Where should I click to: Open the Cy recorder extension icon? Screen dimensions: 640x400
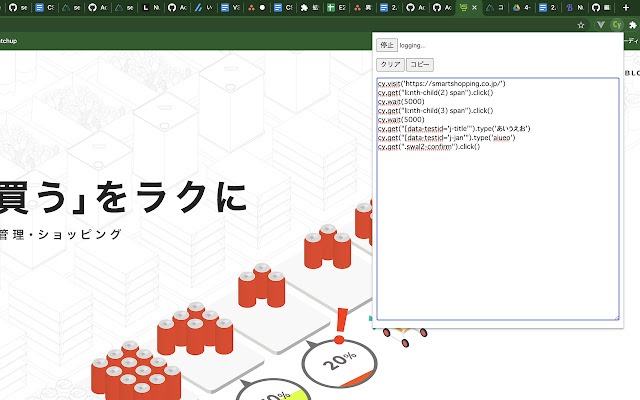coord(616,25)
